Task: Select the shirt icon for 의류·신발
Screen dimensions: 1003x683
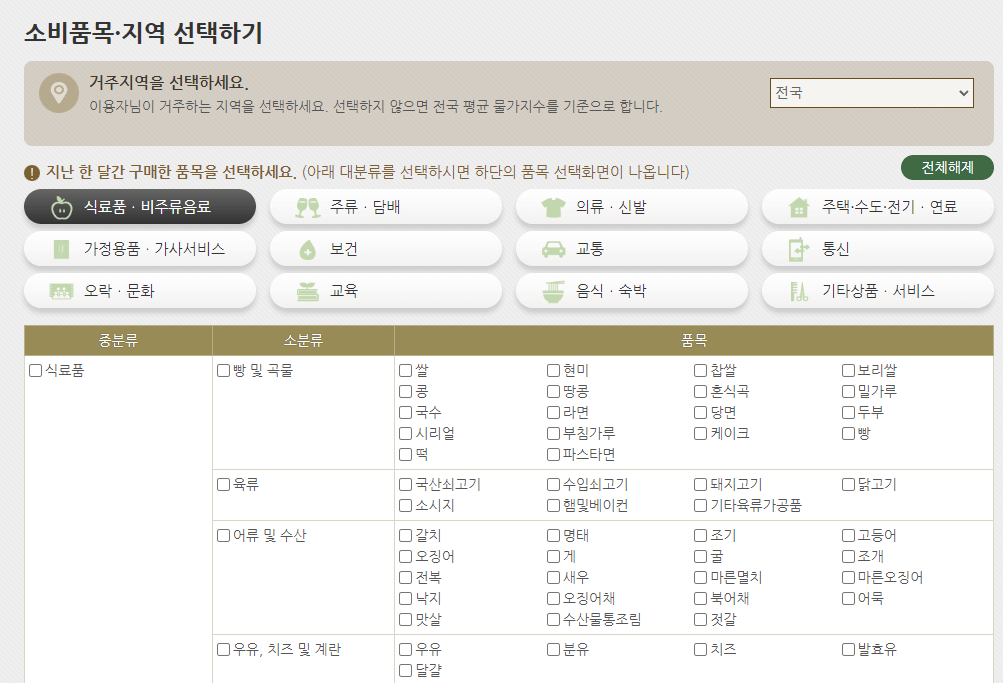Action: (552, 206)
